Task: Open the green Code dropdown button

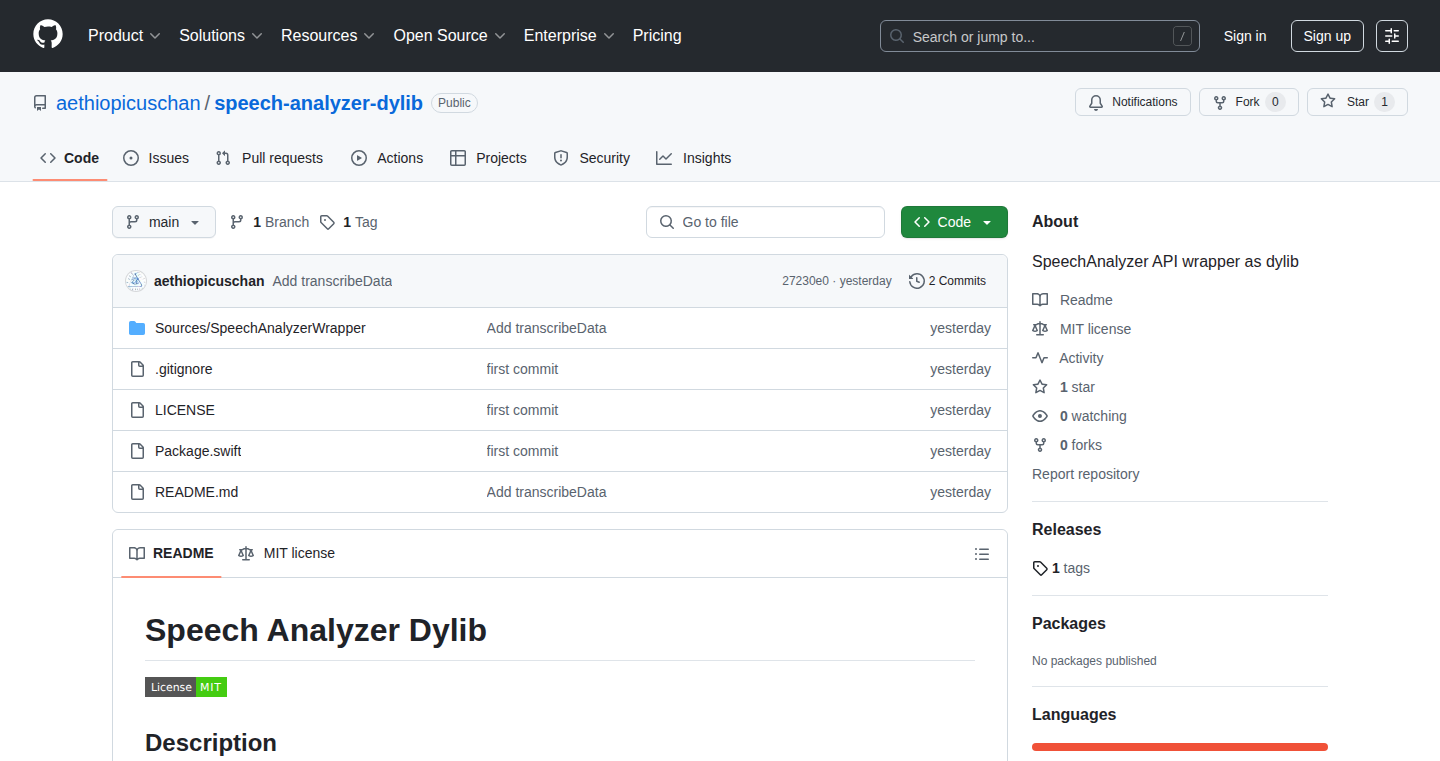Action: pyautogui.click(x=954, y=222)
